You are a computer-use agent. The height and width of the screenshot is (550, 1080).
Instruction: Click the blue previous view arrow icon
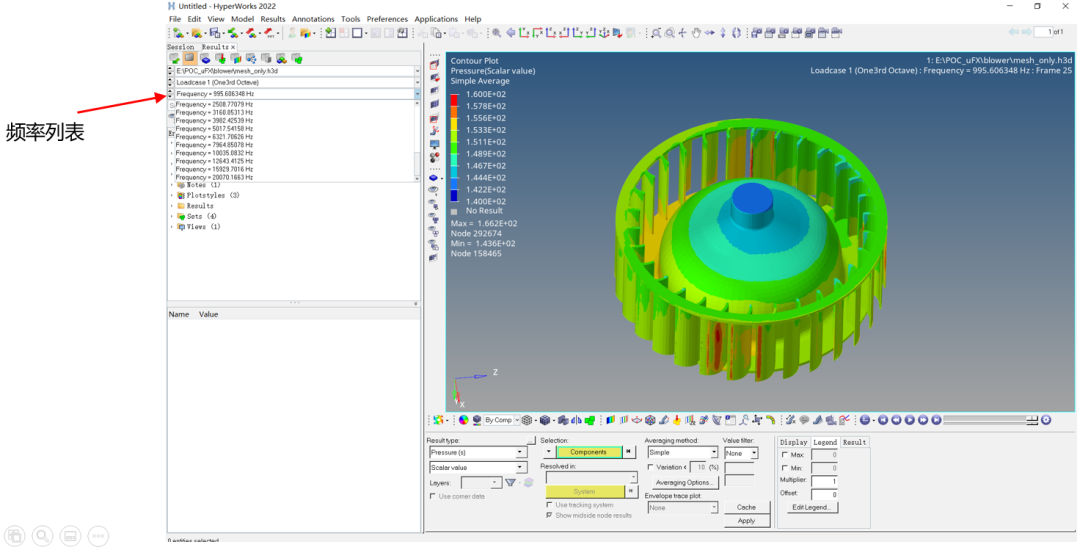[x=510, y=32]
